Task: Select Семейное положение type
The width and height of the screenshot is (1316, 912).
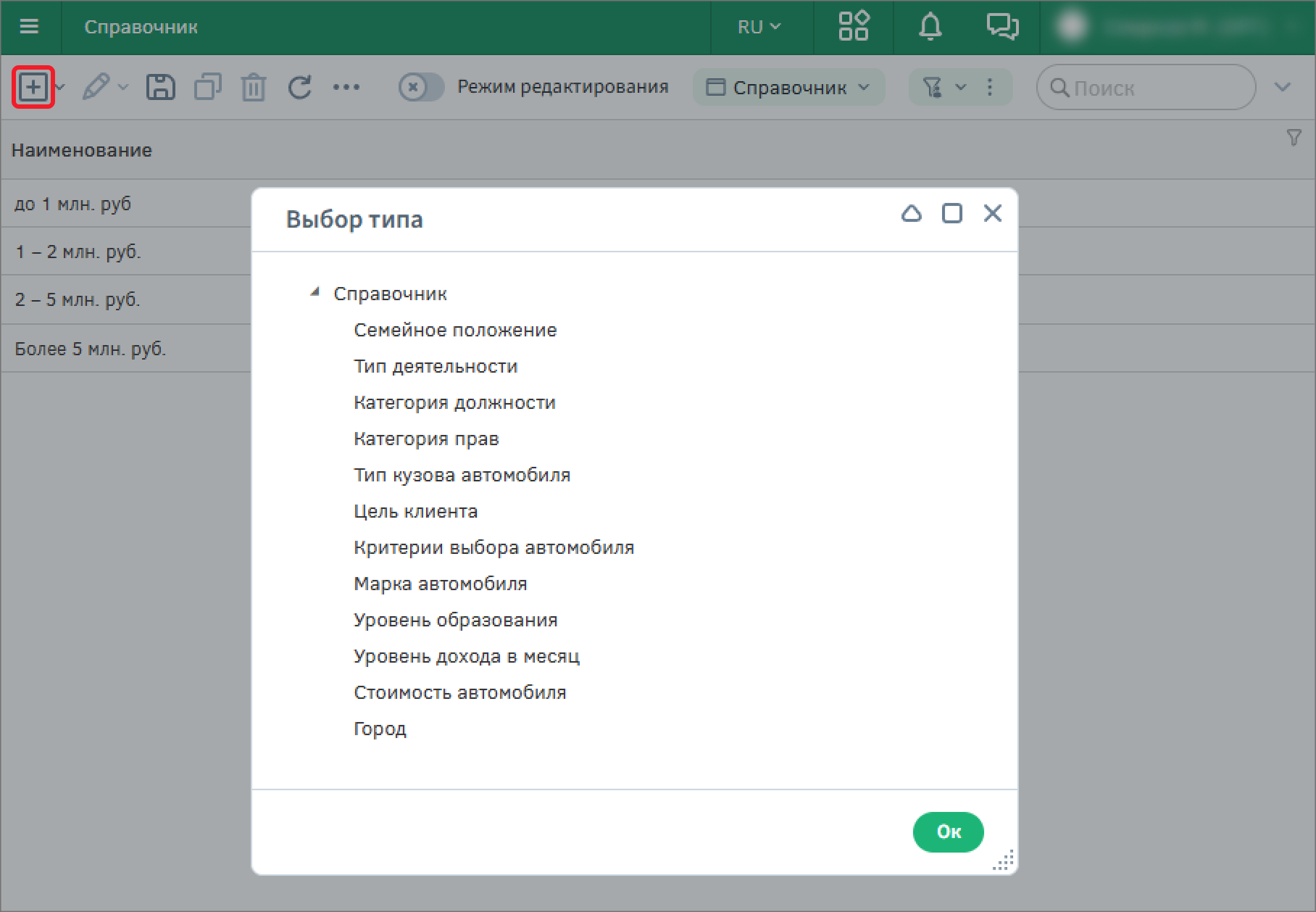Action: [455, 330]
